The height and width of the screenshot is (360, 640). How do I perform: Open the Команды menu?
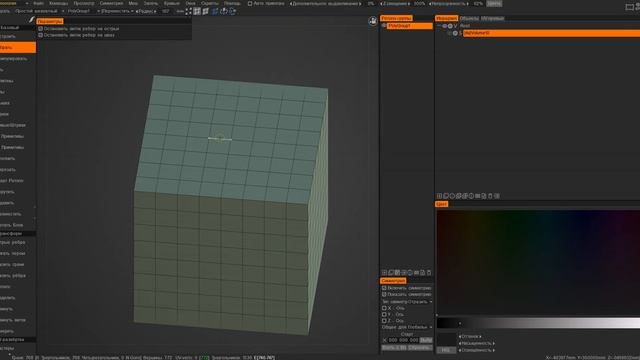(x=58, y=3)
